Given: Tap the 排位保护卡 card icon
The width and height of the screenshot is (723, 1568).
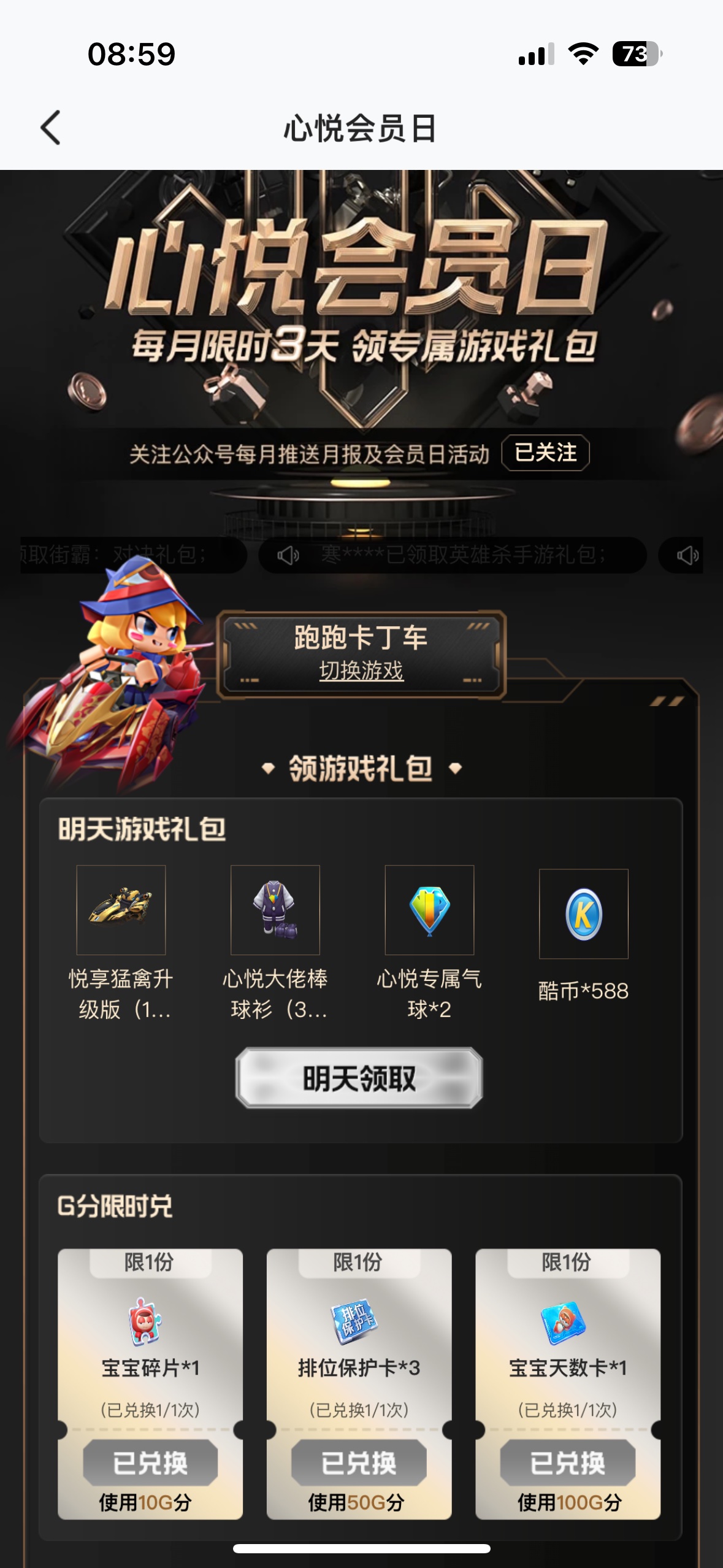Looking at the screenshot, I should tap(355, 1321).
